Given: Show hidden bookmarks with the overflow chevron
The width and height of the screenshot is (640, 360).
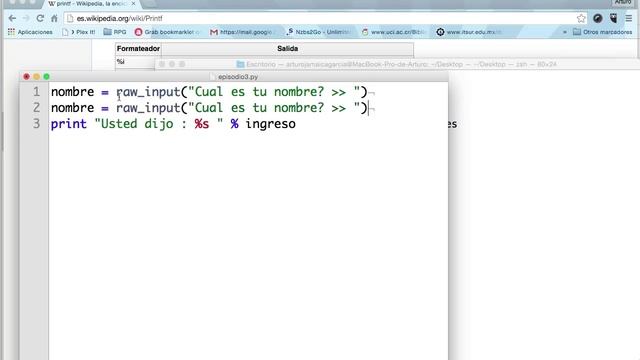Looking at the screenshot, I should pos(564,32).
